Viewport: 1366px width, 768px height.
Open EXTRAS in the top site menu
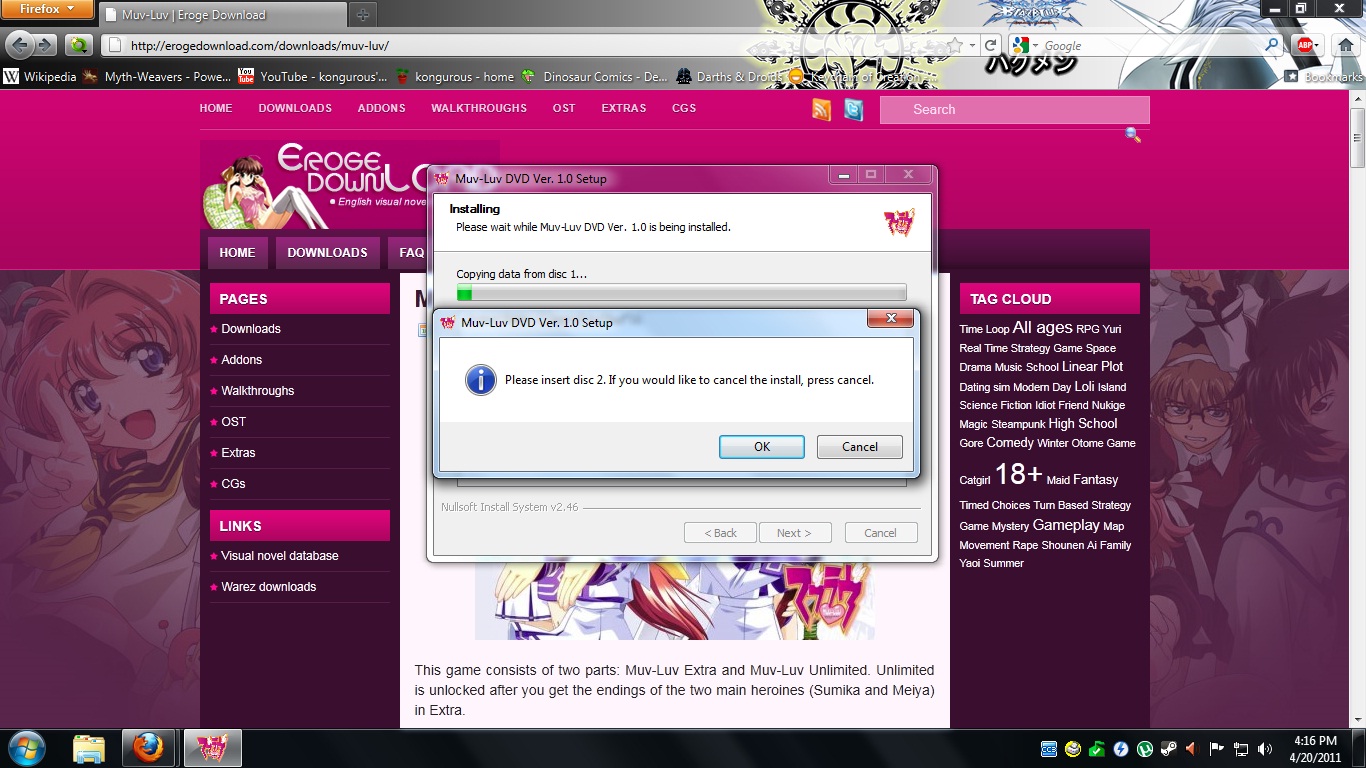click(x=624, y=108)
